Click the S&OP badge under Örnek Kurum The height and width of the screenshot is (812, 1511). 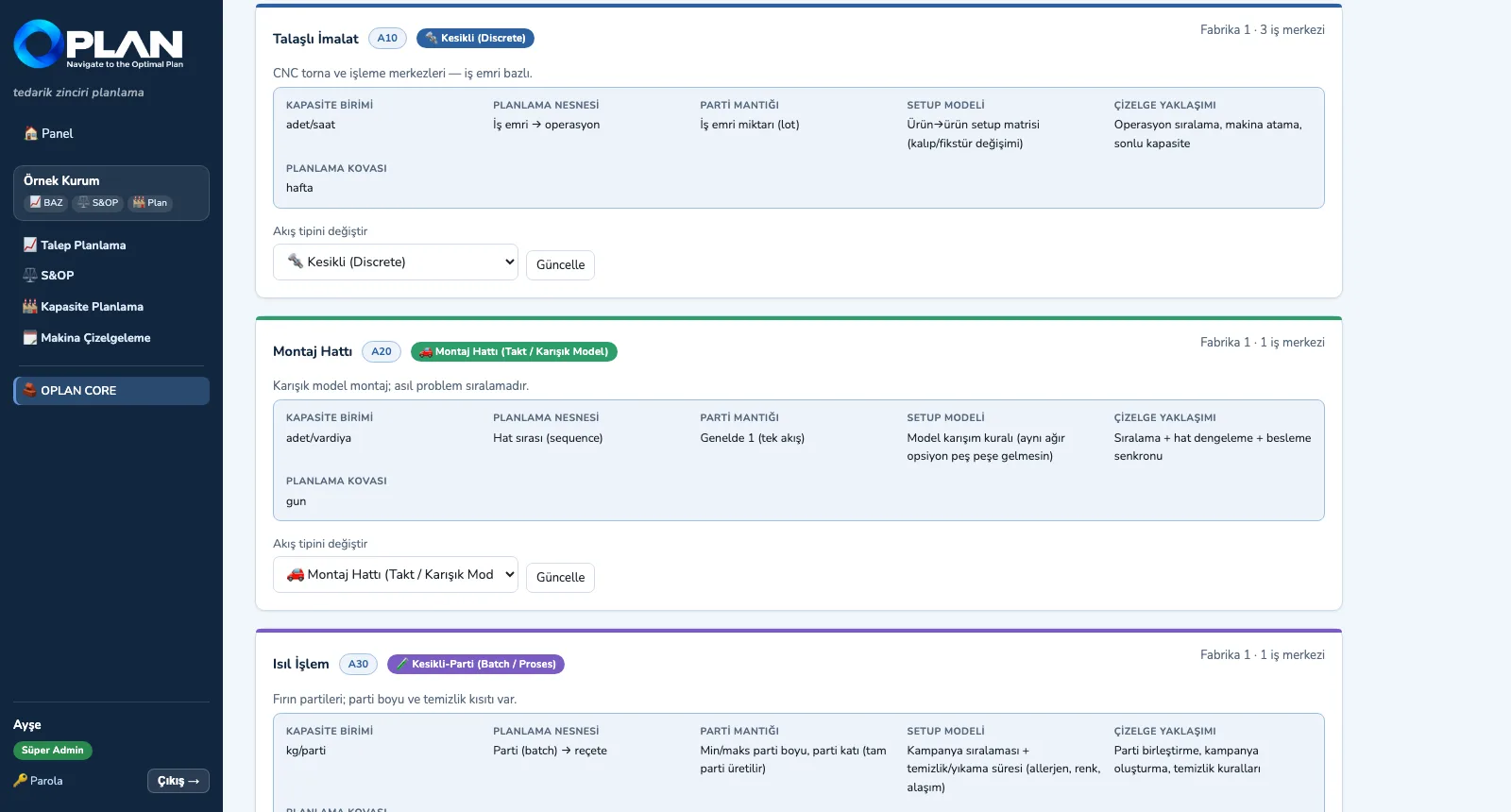[98, 202]
